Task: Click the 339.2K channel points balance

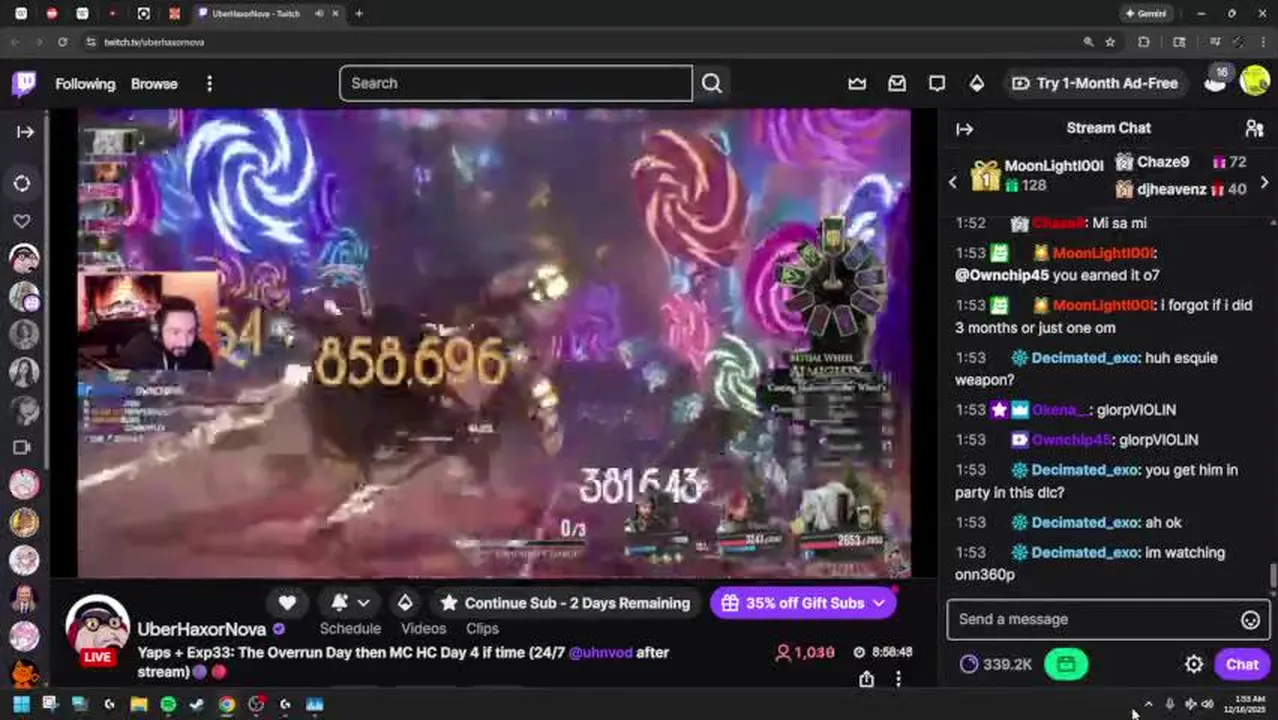Action: coord(995,664)
